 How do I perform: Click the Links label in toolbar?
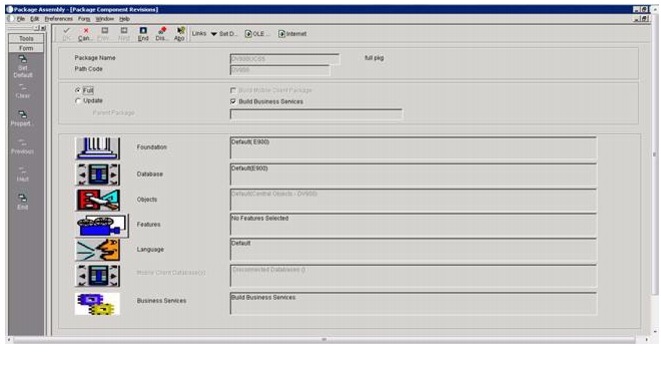tap(199, 33)
